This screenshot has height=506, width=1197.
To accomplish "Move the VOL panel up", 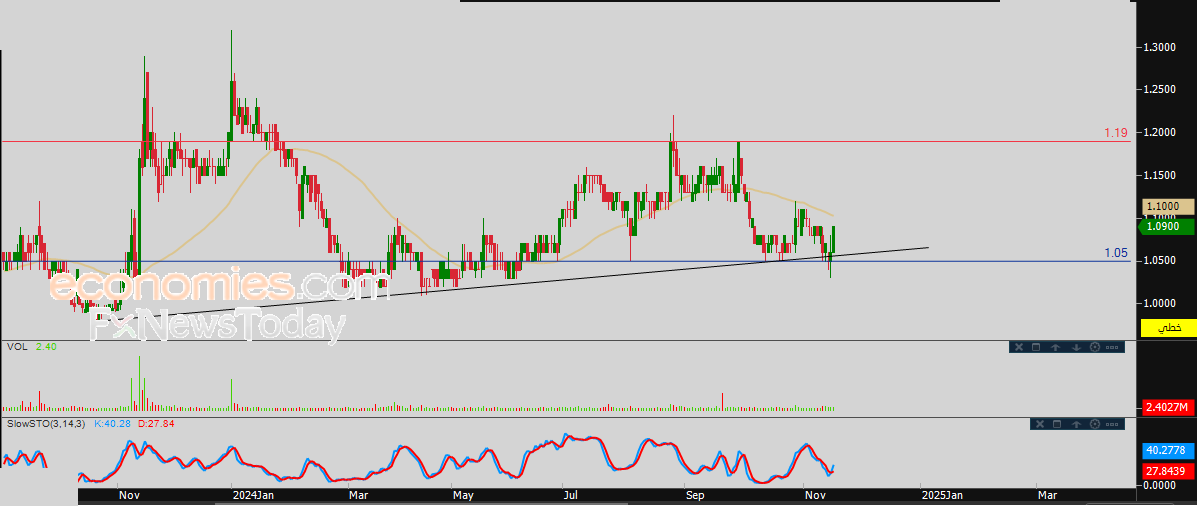I will click(1055, 347).
